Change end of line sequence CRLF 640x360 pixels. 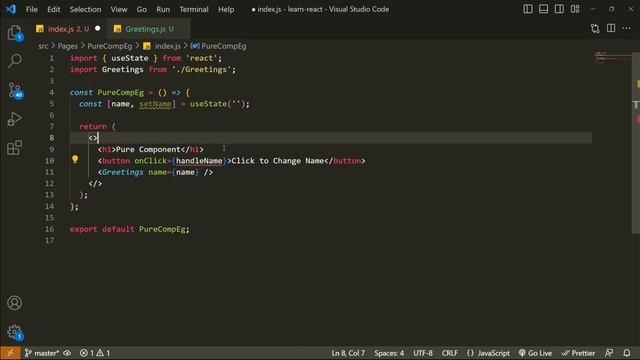pyautogui.click(x=449, y=353)
